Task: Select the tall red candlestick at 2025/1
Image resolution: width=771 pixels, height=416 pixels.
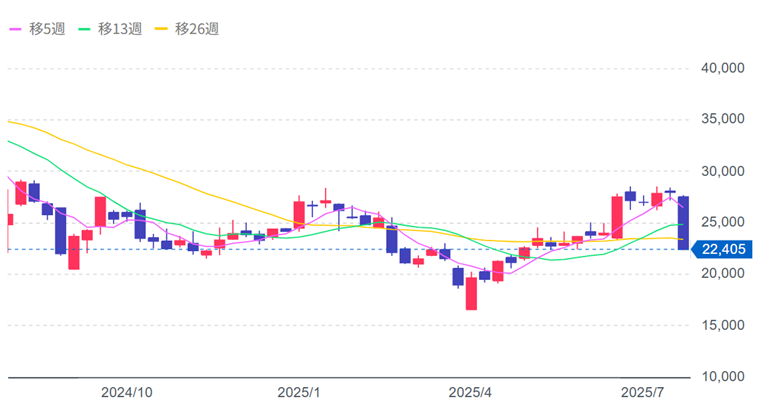Action: pos(299,214)
